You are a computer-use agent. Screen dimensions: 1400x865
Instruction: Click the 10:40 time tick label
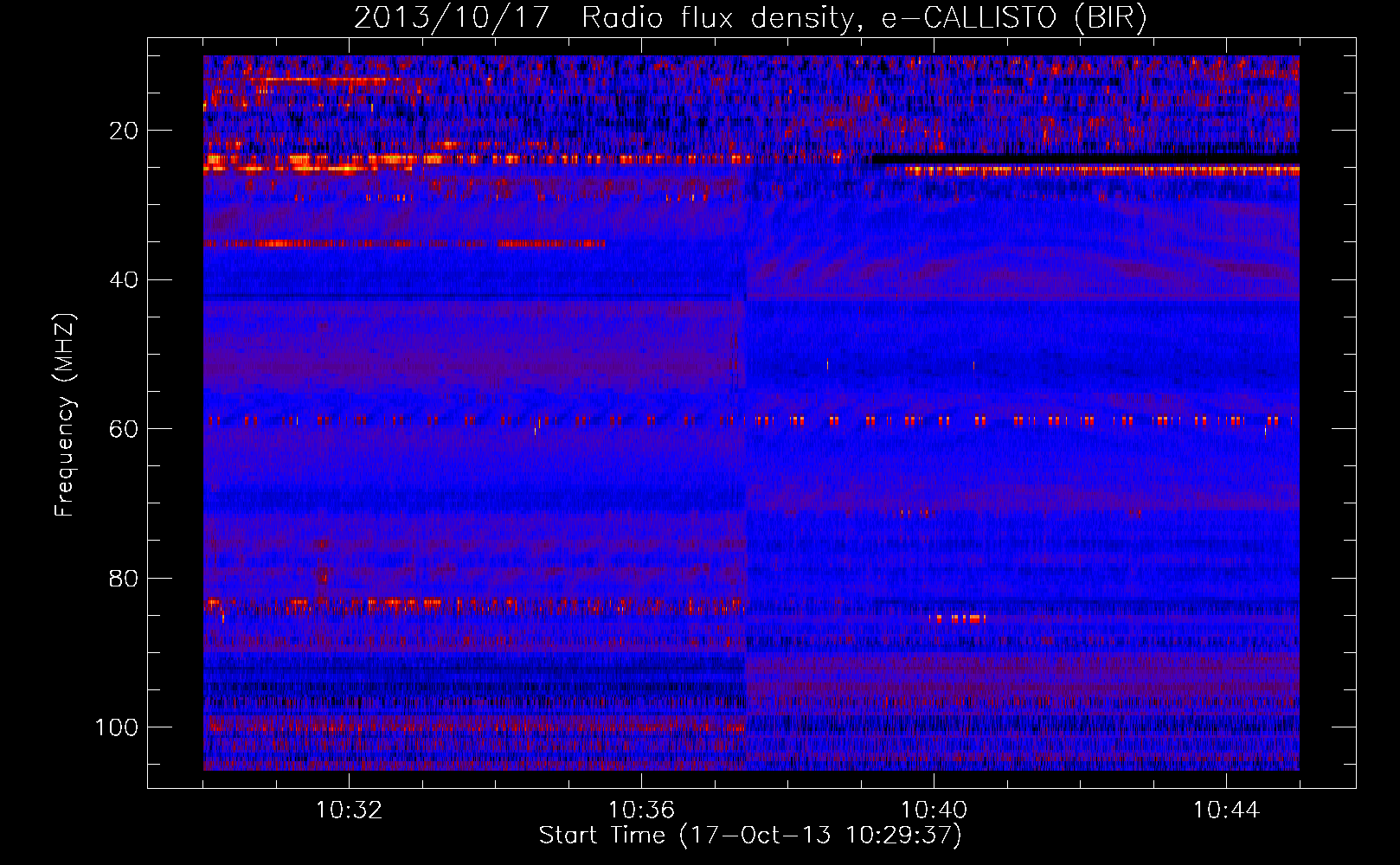(934, 811)
